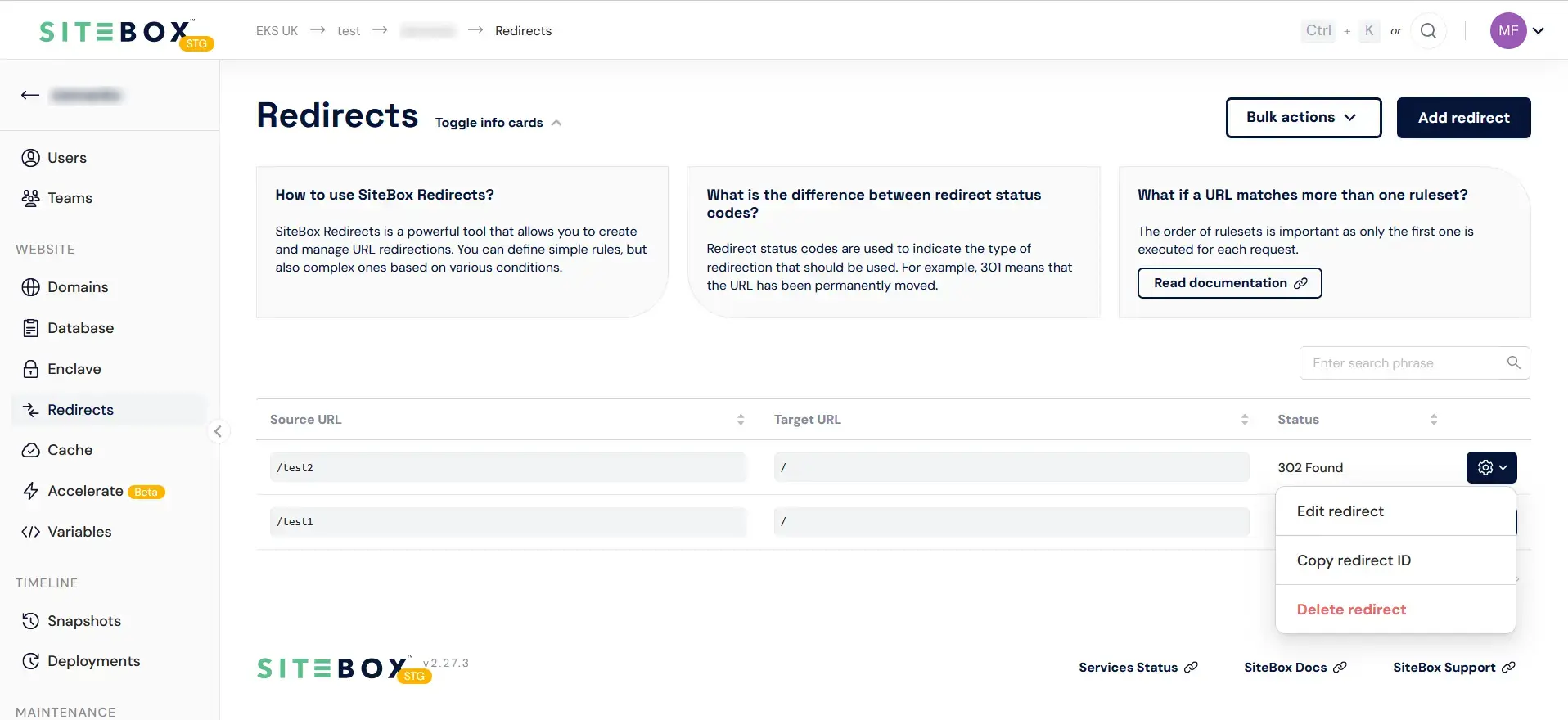Click the /test1 source URL cell
Viewport: 1568px width, 720px height.
coord(508,522)
